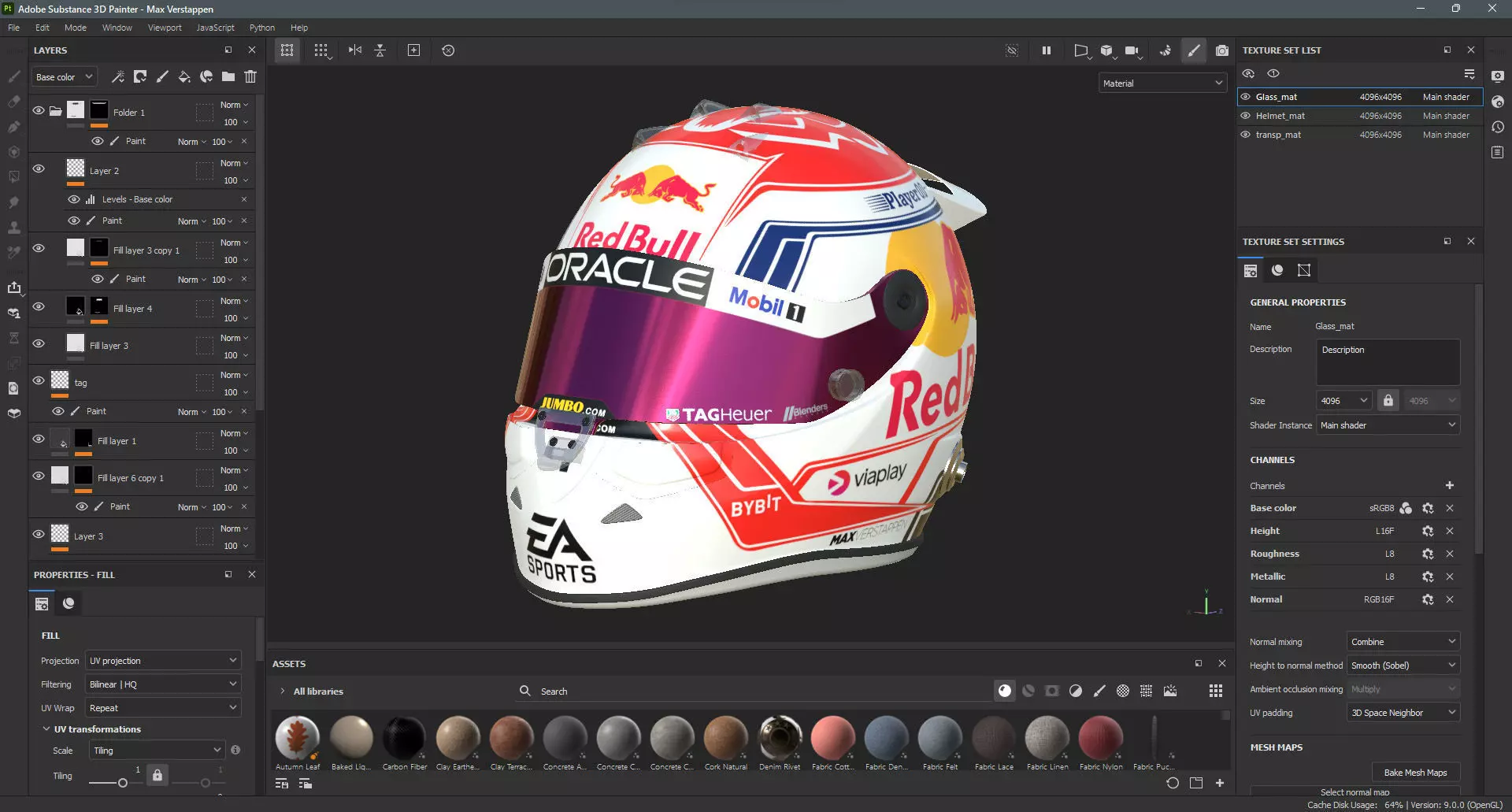This screenshot has height=812, width=1512.
Task: Click the add mask icon in Layers
Action: (140, 76)
